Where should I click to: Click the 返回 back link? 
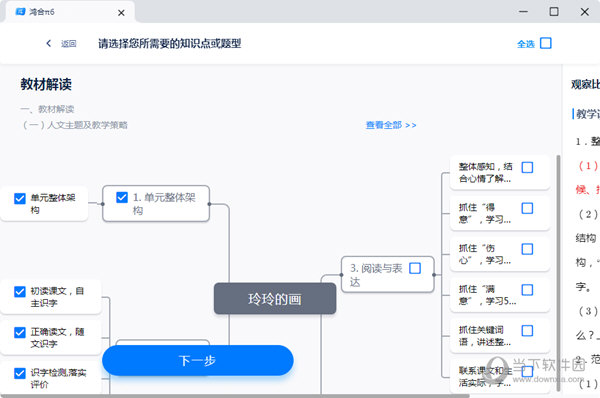click(x=68, y=44)
